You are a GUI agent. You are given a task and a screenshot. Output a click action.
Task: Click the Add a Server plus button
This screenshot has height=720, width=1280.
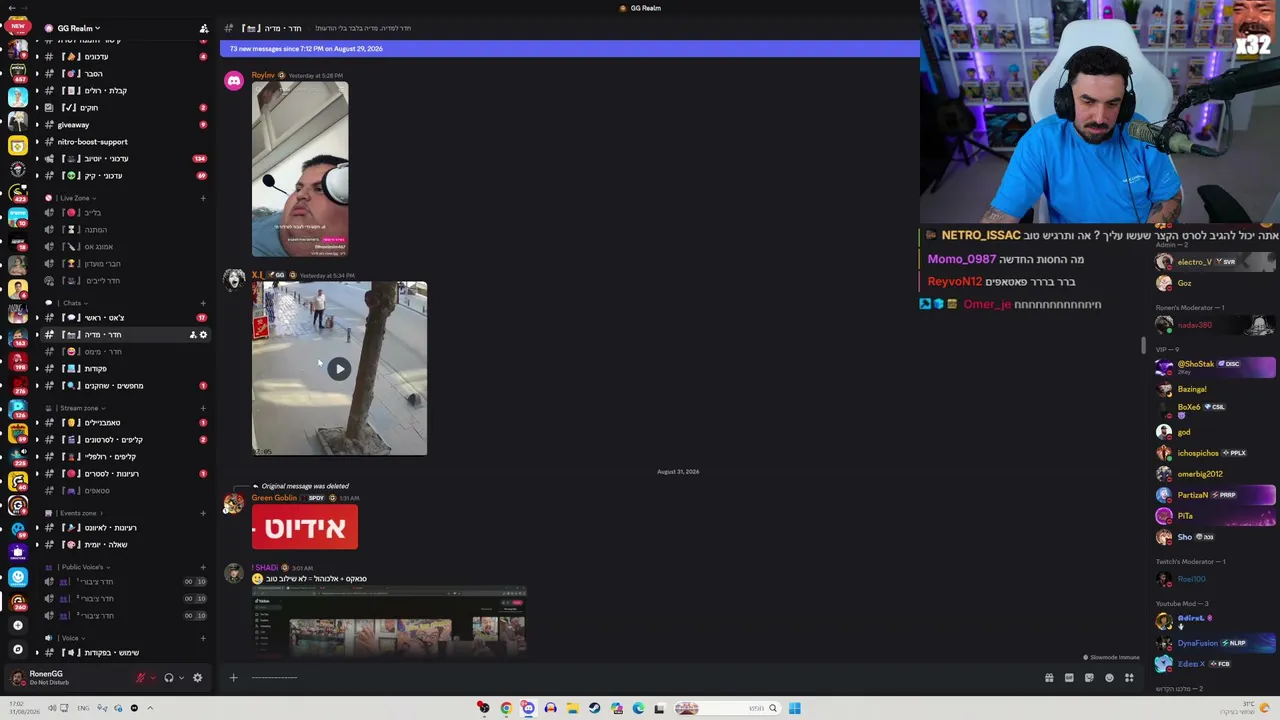pyautogui.click(x=17, y=625)
